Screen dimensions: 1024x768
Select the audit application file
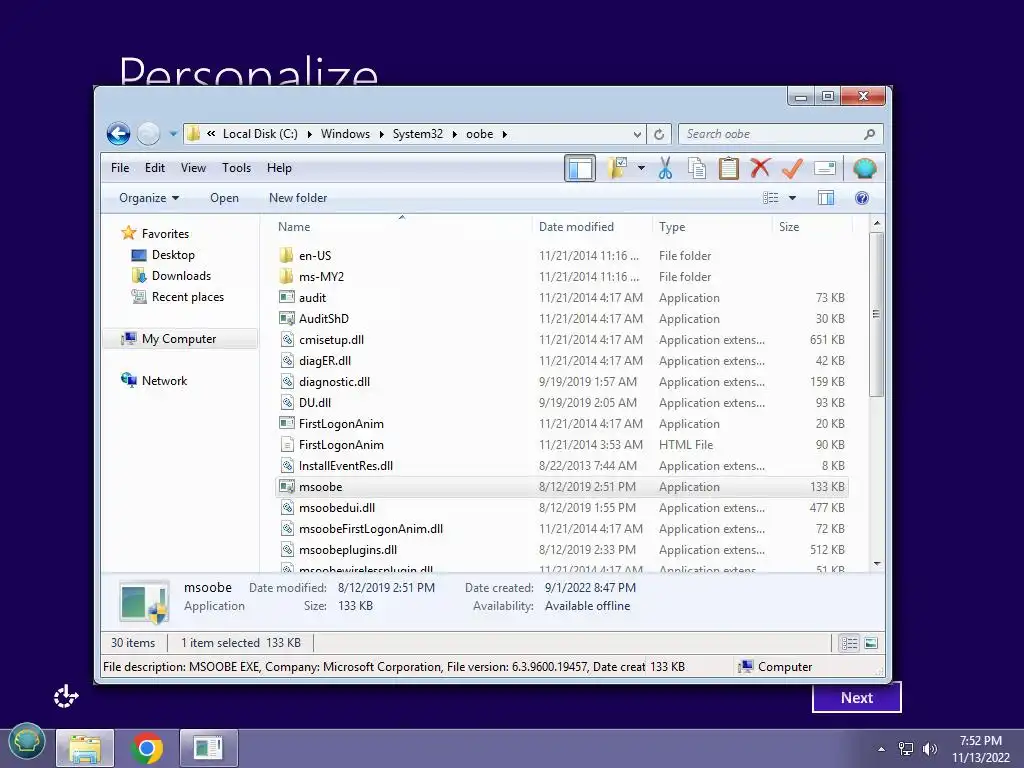(562, 298)
